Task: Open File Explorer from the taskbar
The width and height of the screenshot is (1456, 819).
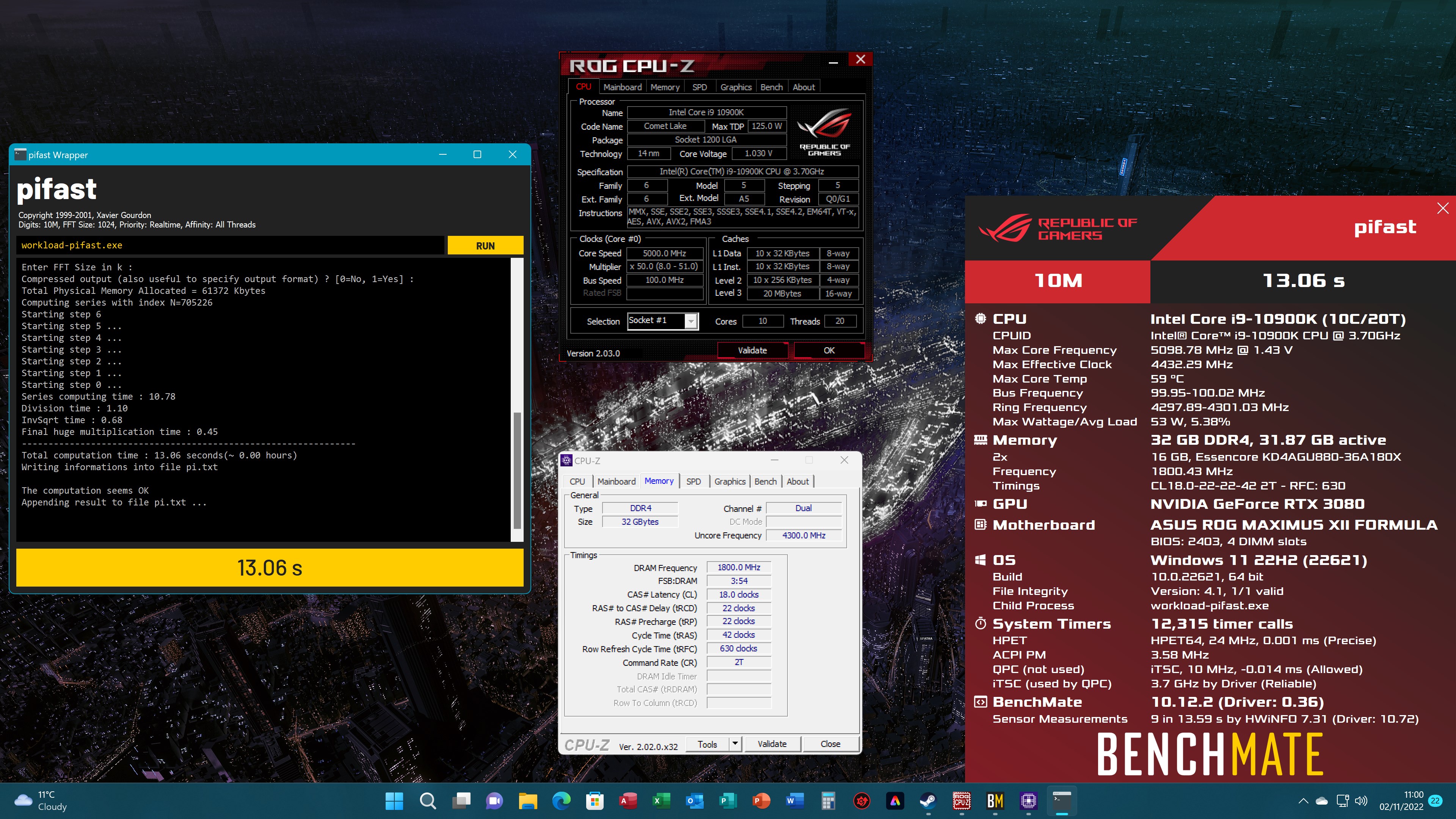Action: tap(527, 800)
